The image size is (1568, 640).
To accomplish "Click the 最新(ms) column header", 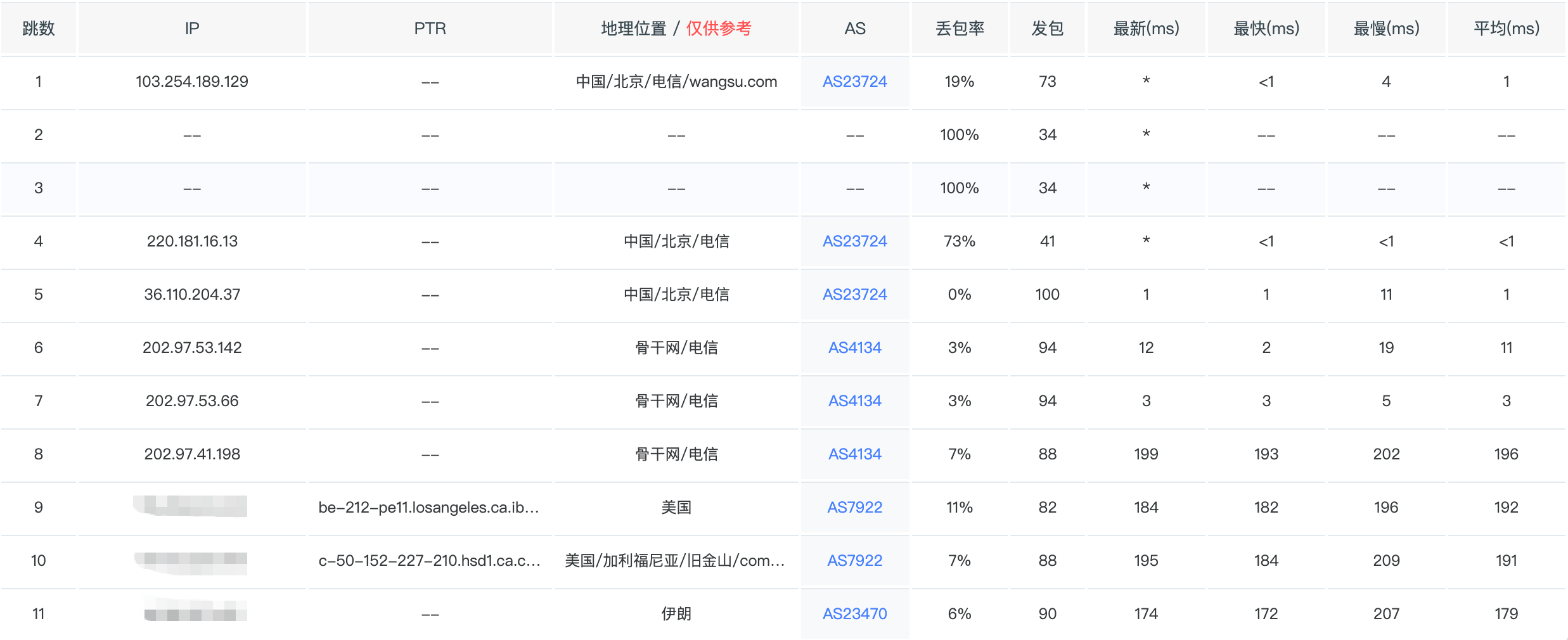I will [1146, 29].
